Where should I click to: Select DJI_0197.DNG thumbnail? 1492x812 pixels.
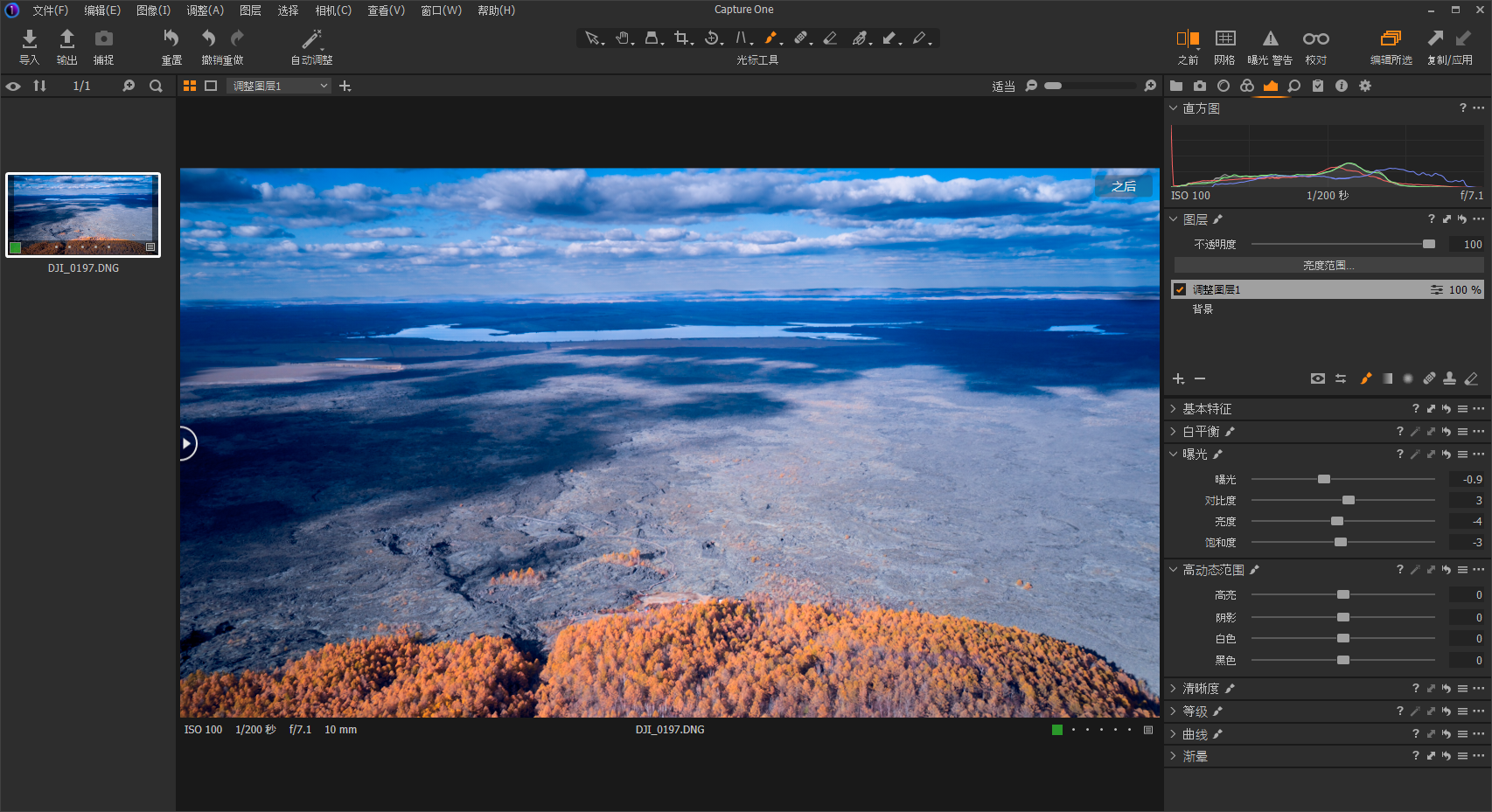(83, 215)
